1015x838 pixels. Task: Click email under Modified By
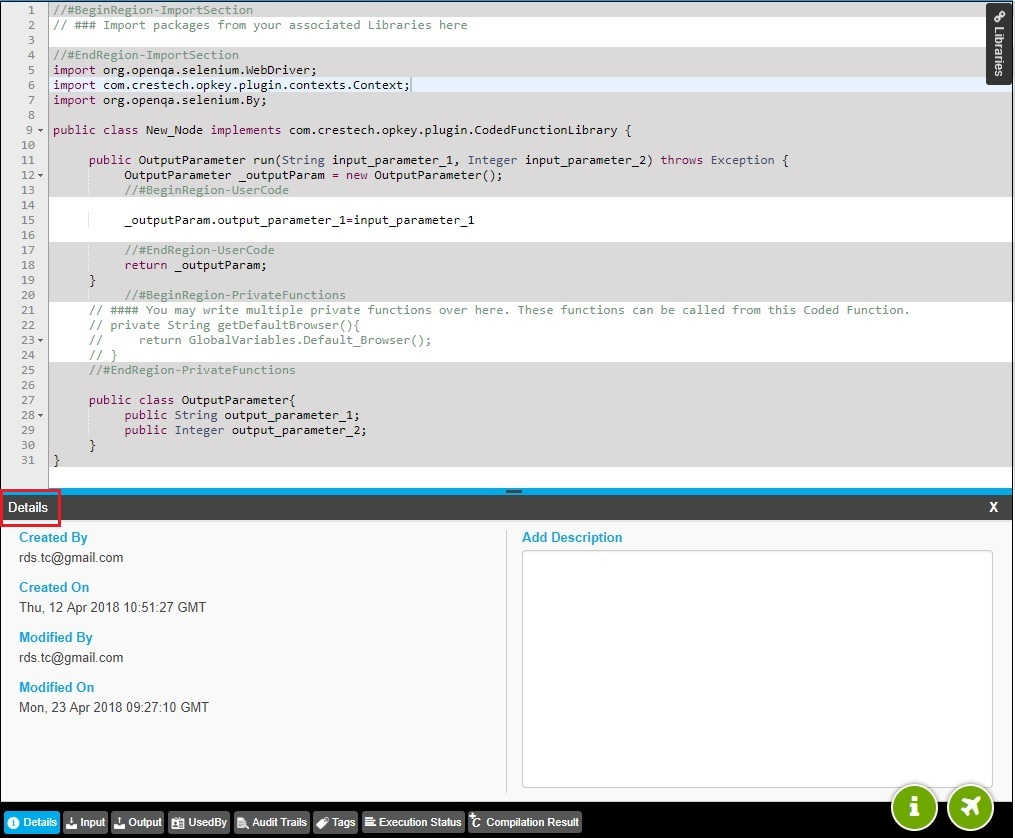point(71,657)
